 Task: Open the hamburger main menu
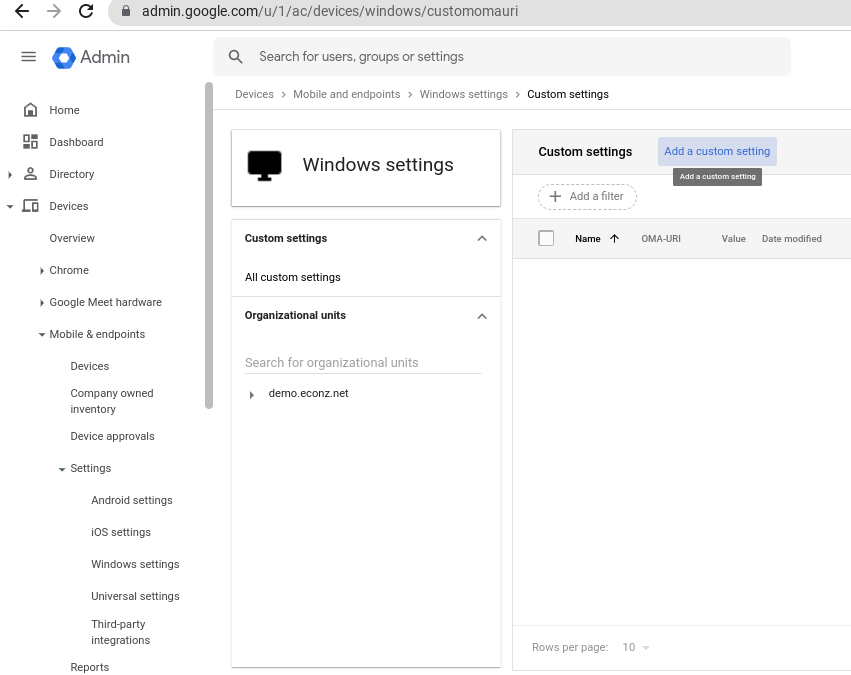[28, 57]
